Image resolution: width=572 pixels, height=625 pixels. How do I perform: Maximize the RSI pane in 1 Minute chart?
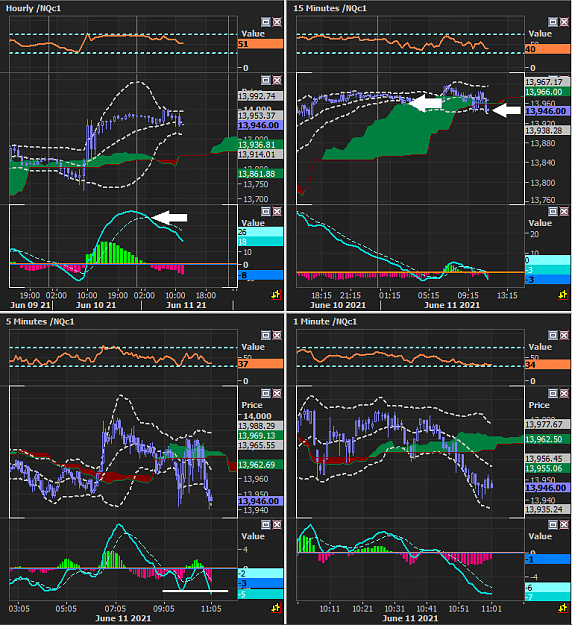(x=553, y=335)
